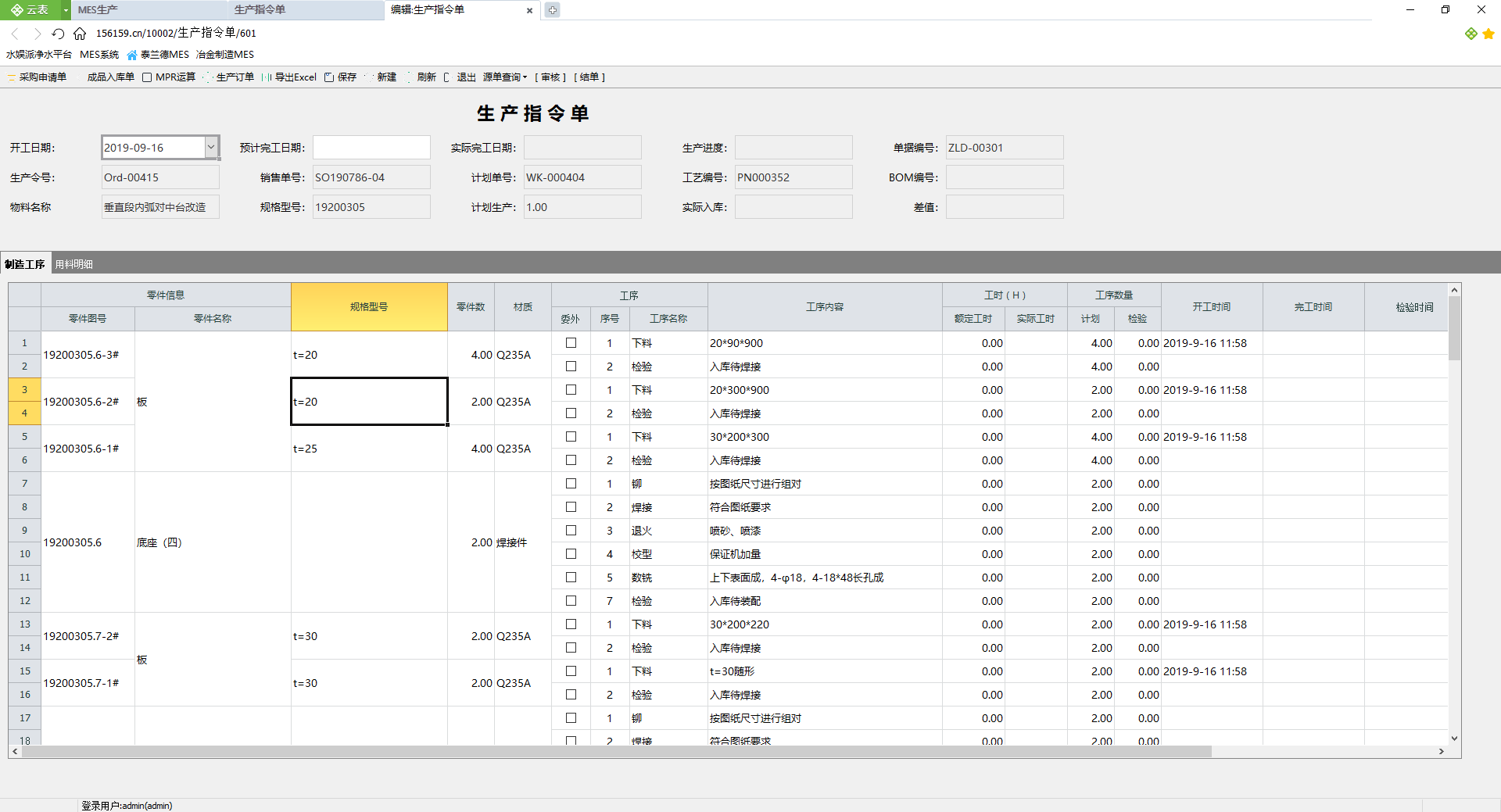Toggle 委外 checkbox for 30*200*220 row
Viewport: 1501px width, 812px height.
point(571,624)
